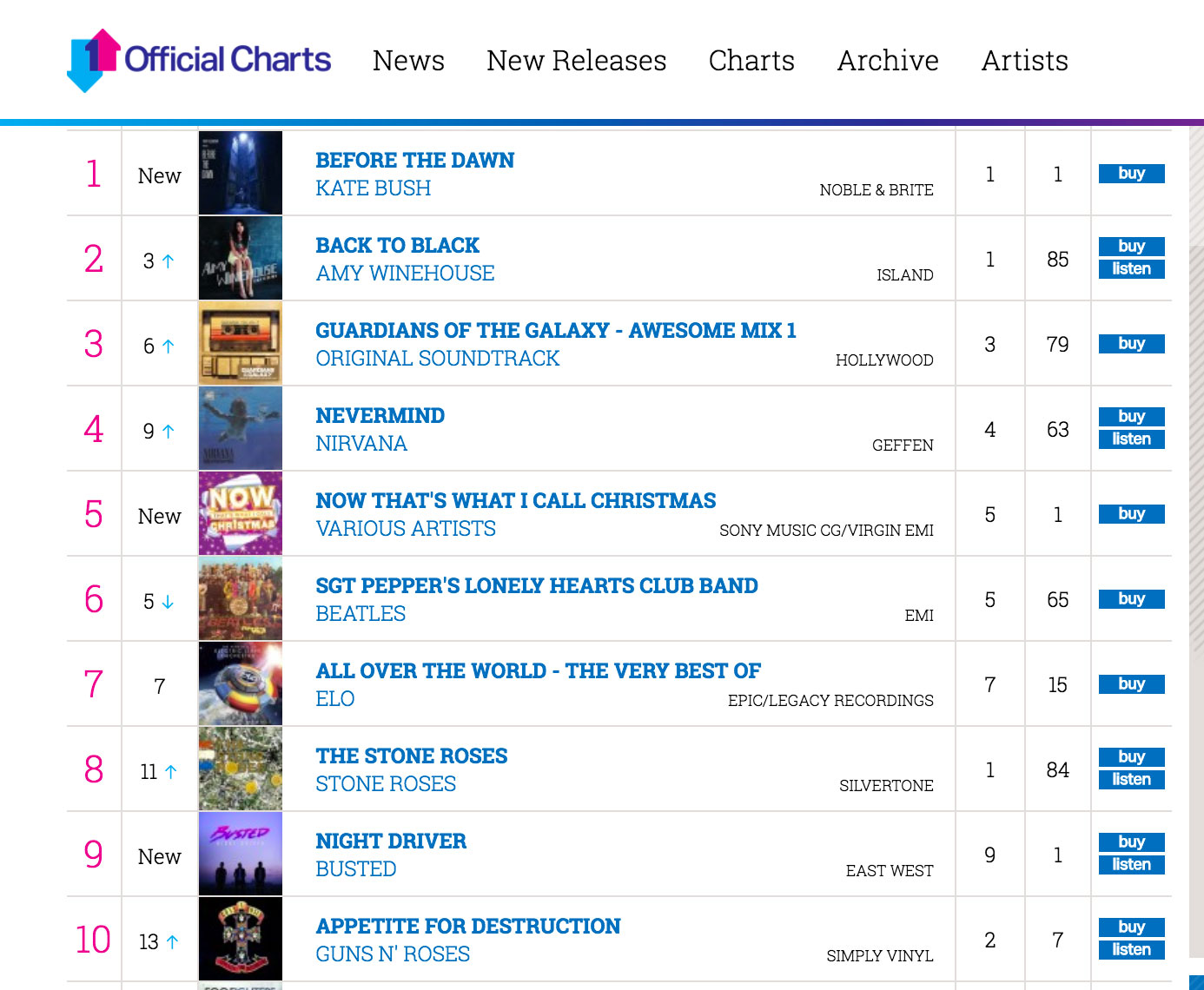Click buy button for The Stone Roses
This screenshot has width=1204, height=990.
coord(1131,757)
